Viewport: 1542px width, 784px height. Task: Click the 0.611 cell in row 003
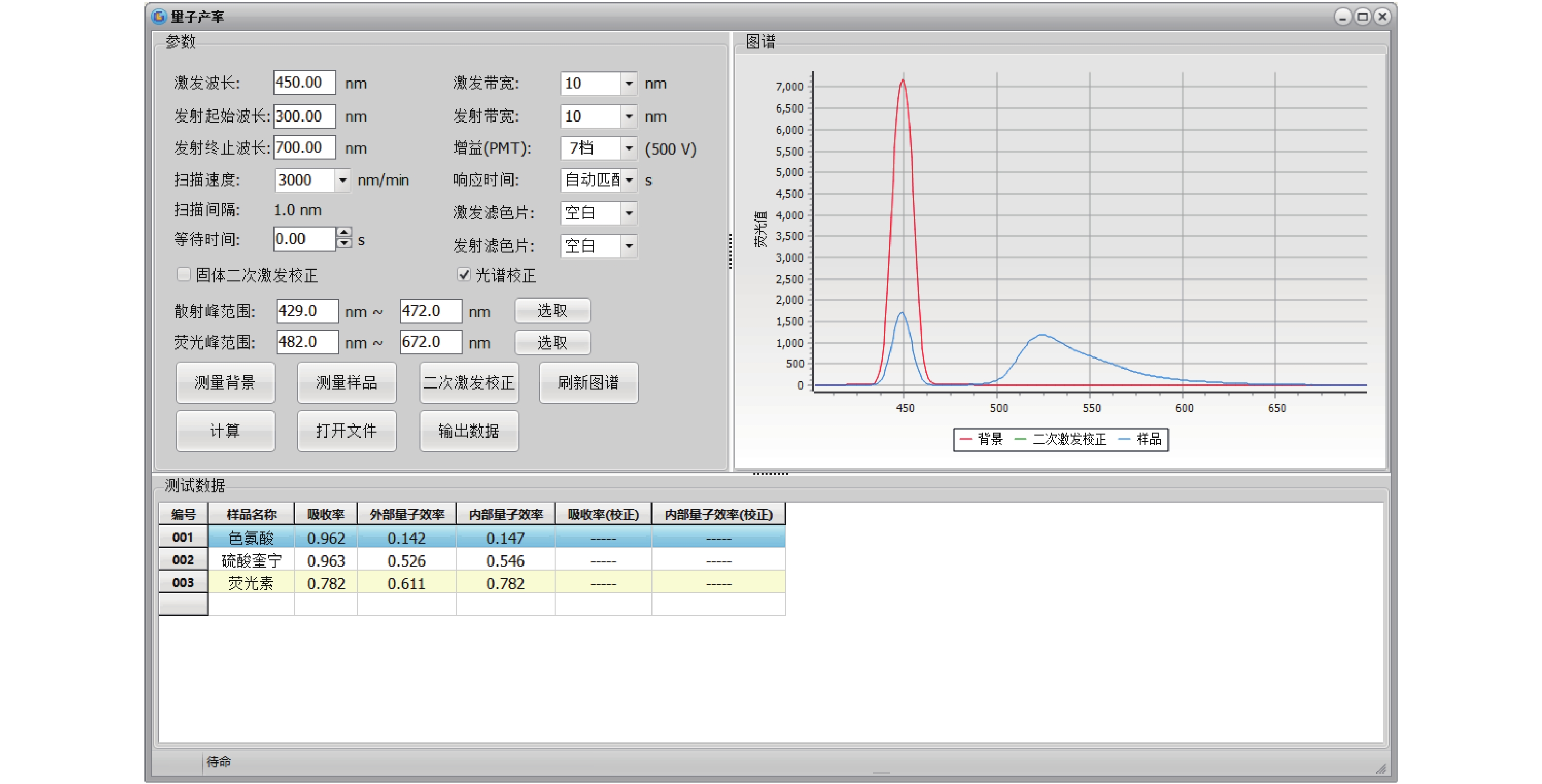point(406,582)
